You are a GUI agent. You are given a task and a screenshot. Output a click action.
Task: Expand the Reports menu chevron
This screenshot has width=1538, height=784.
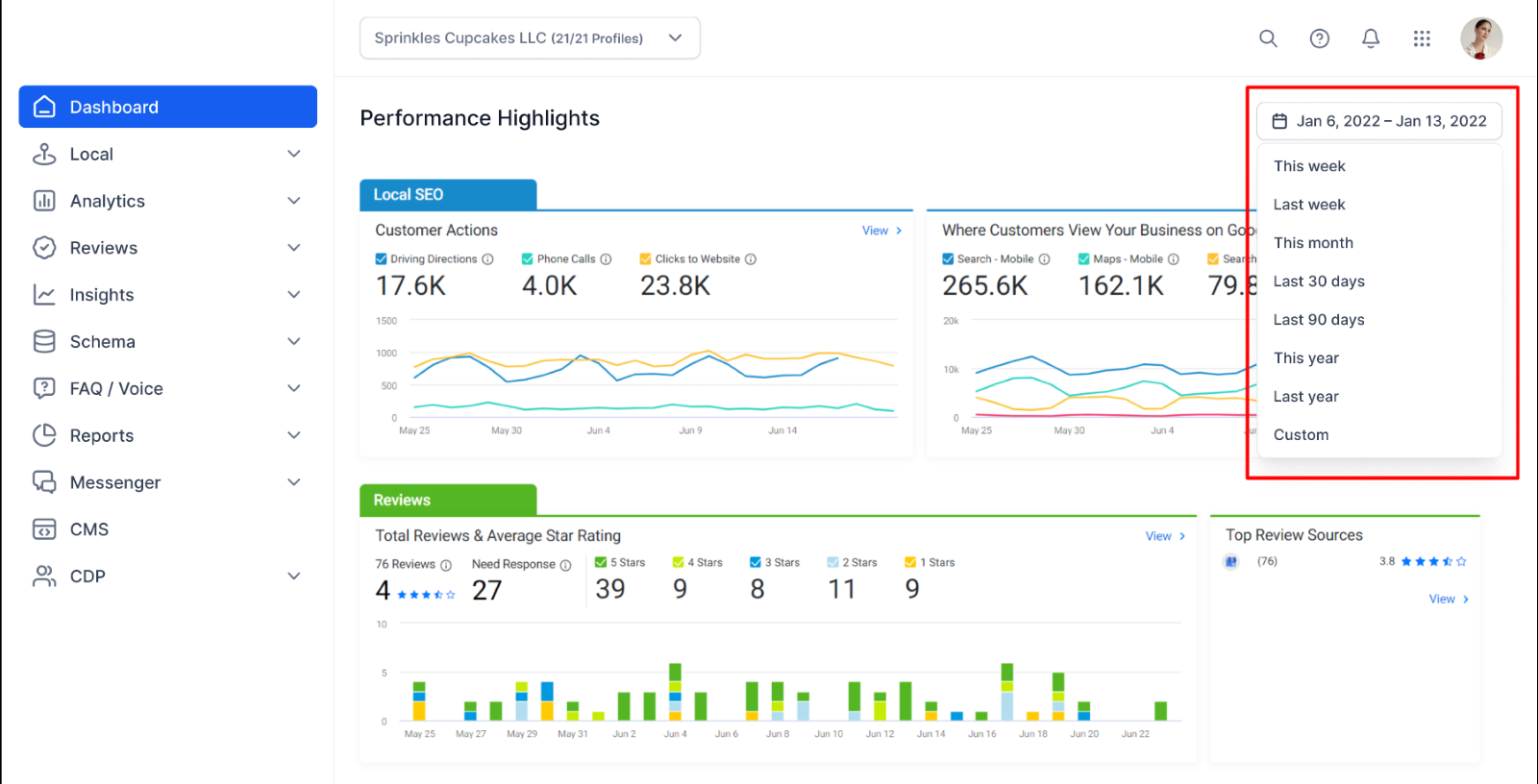tap(294, 435)
